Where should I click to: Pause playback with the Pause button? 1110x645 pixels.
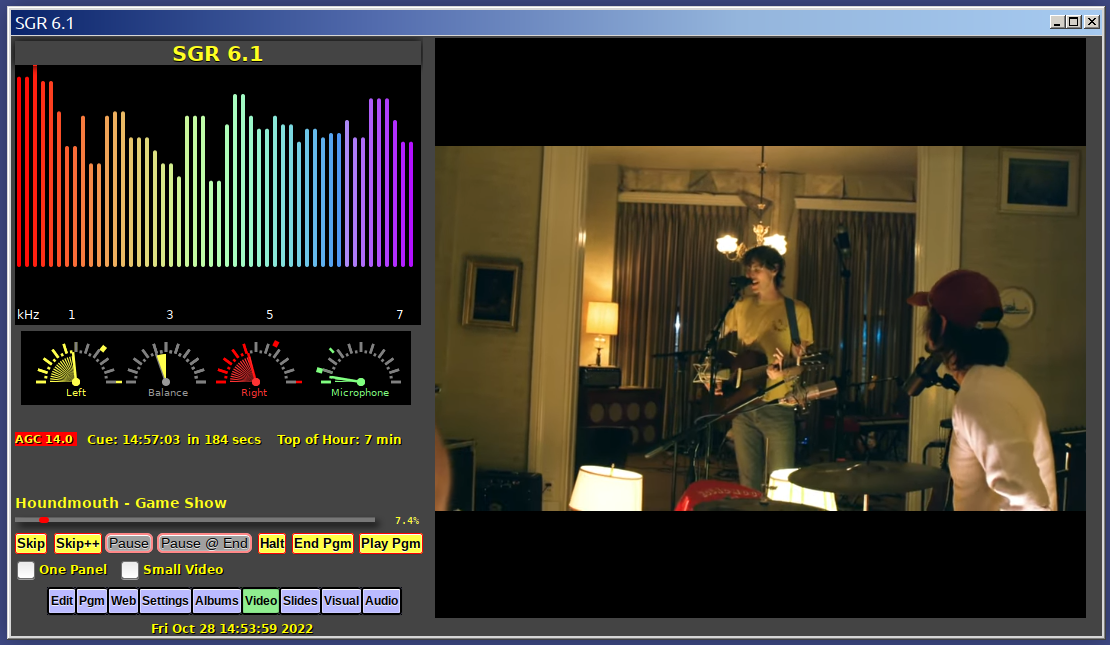pos(129,544)
